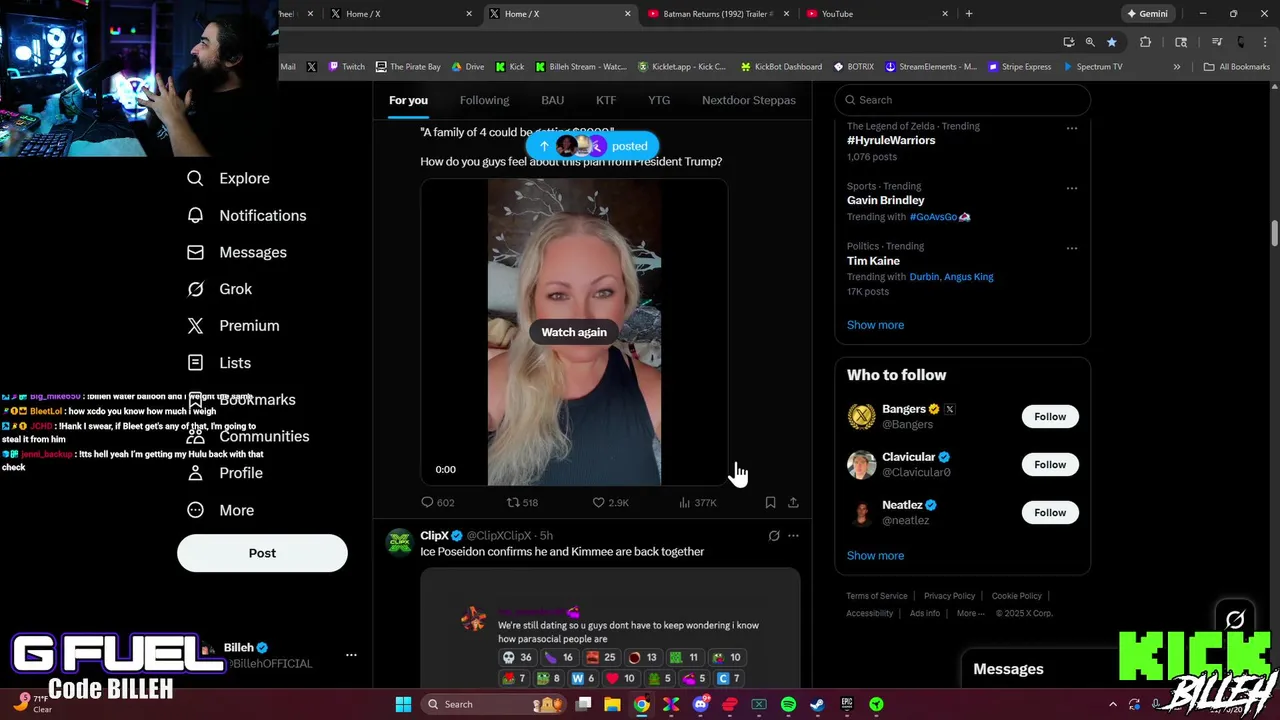
Task: Open Grok in the sidebar
Action: pos(219,289)
